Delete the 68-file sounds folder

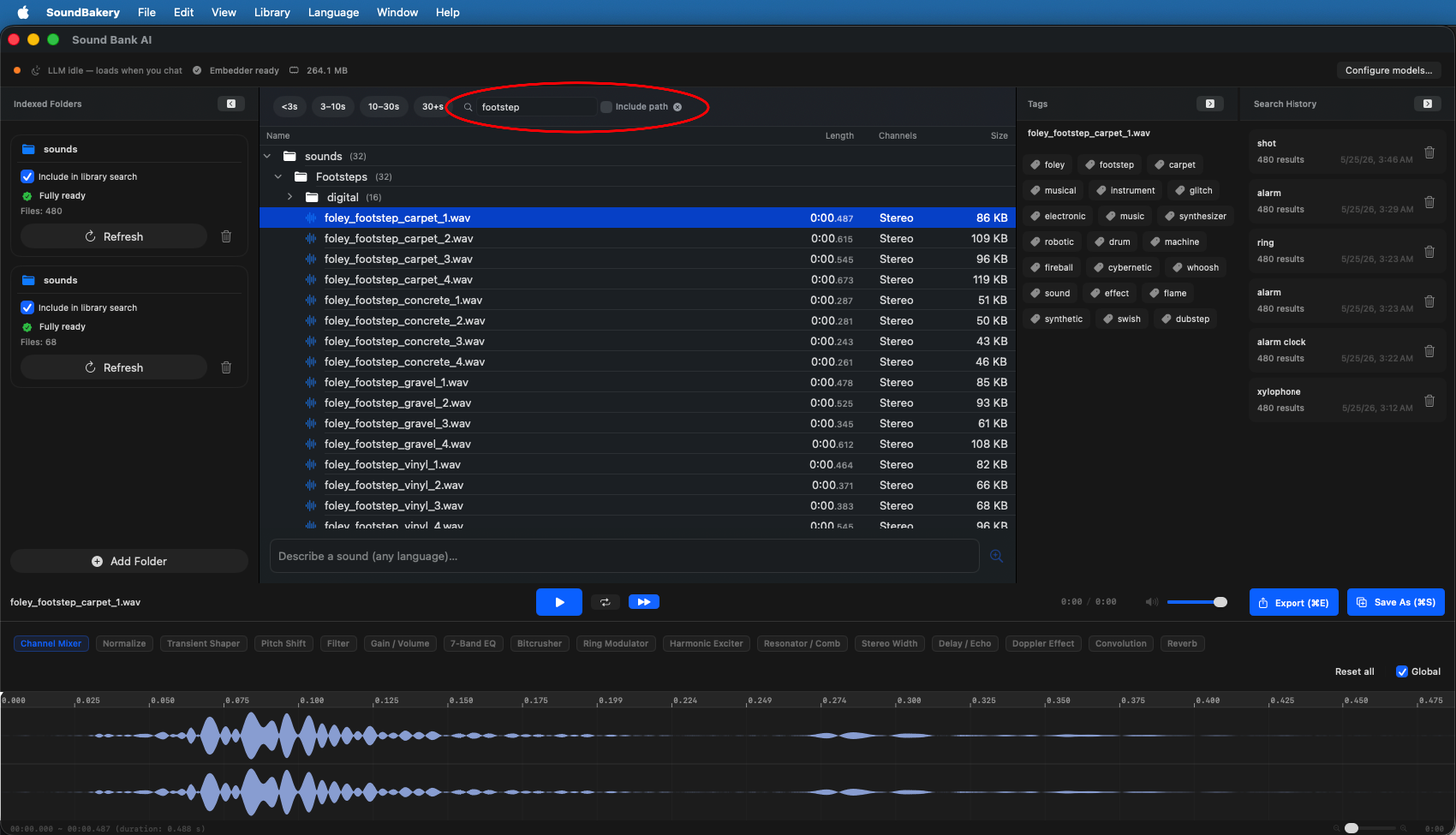226,367
